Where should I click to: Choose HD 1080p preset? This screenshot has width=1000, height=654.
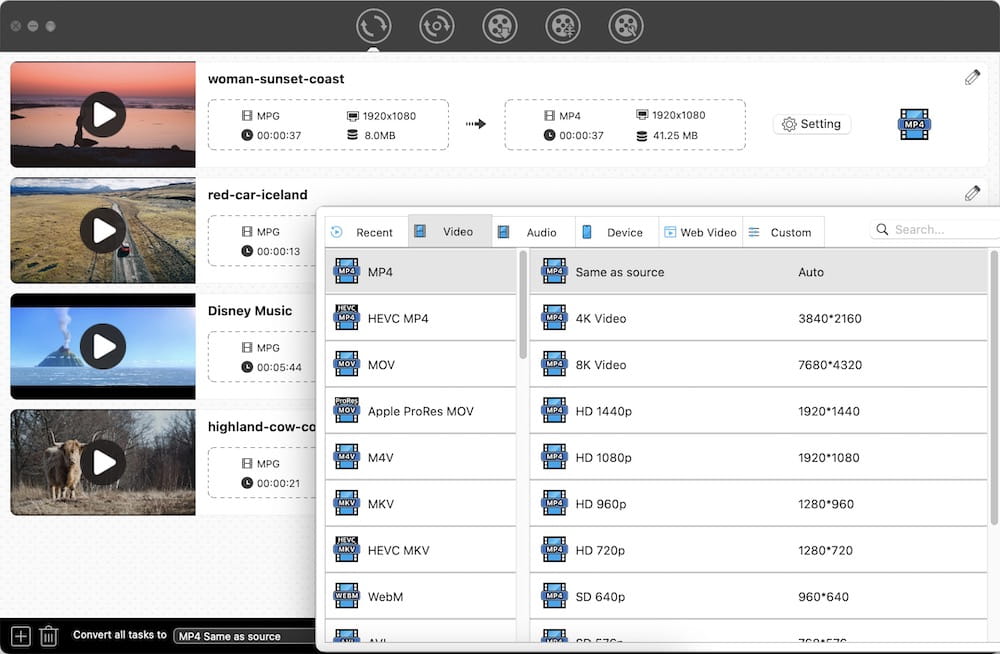pyautogui.click(x=758, y=457)
